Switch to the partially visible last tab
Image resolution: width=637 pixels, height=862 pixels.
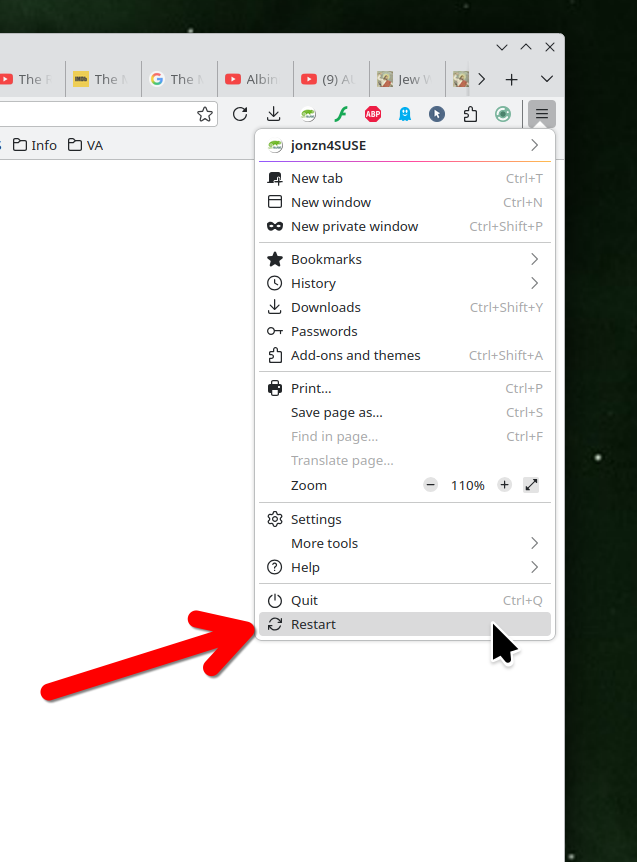(460, 79)
